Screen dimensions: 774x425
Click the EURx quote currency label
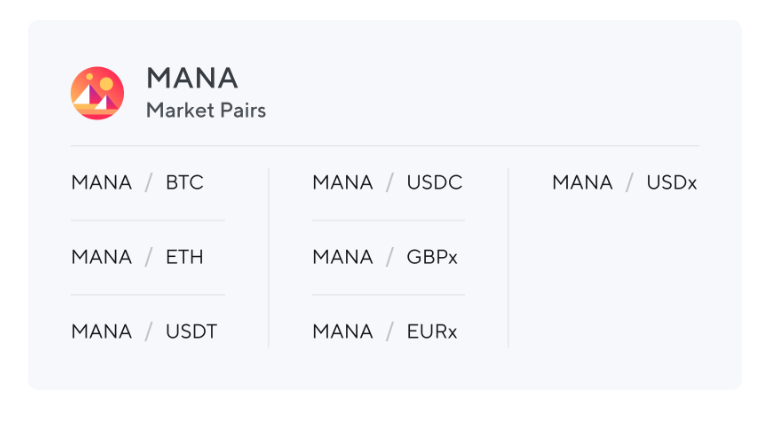coord(432,331)
